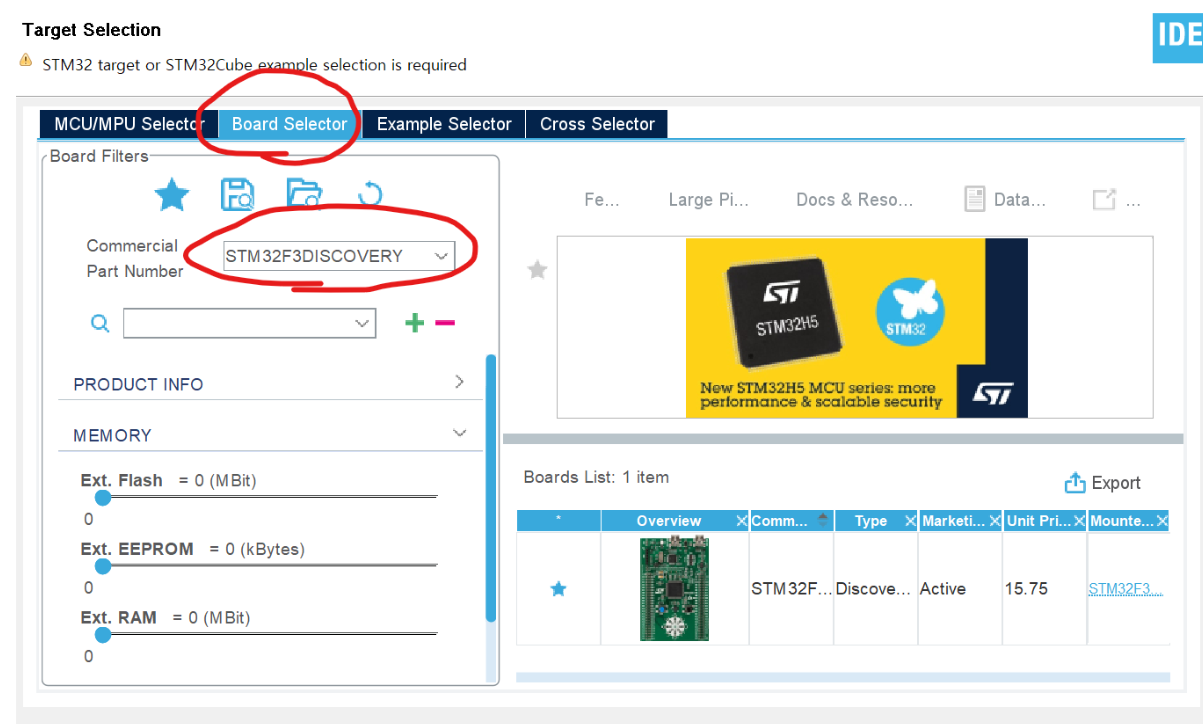This screenshot has height=724, width=1203.
Task: Click the STM32F3 Discovery board thumbnail
Action: (x=674, y=589)
